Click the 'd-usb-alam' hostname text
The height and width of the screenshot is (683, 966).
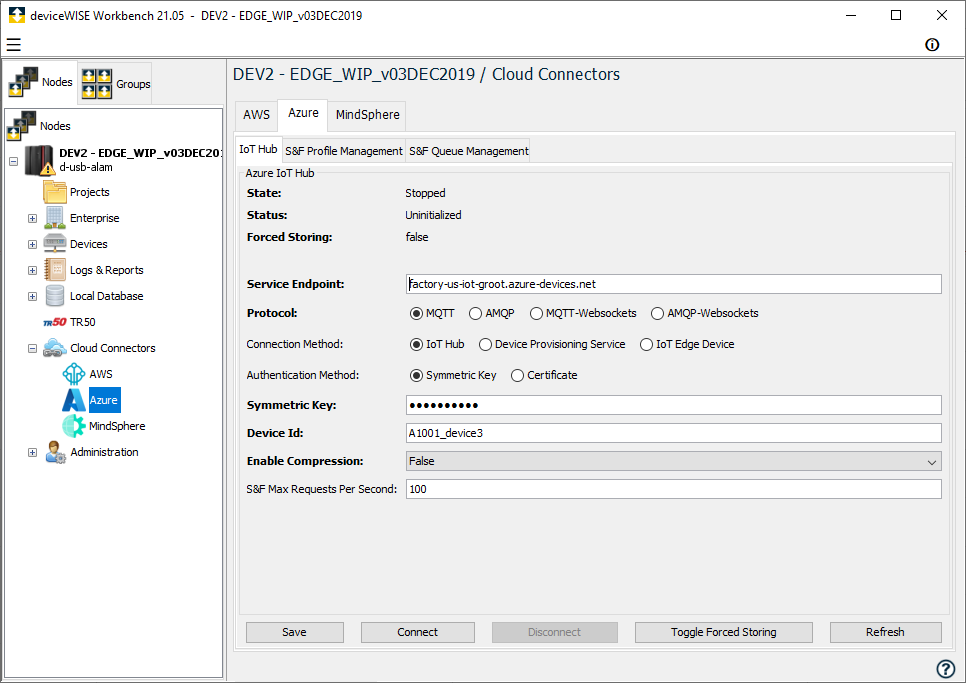pyautogui.click(x=86, y=168)
